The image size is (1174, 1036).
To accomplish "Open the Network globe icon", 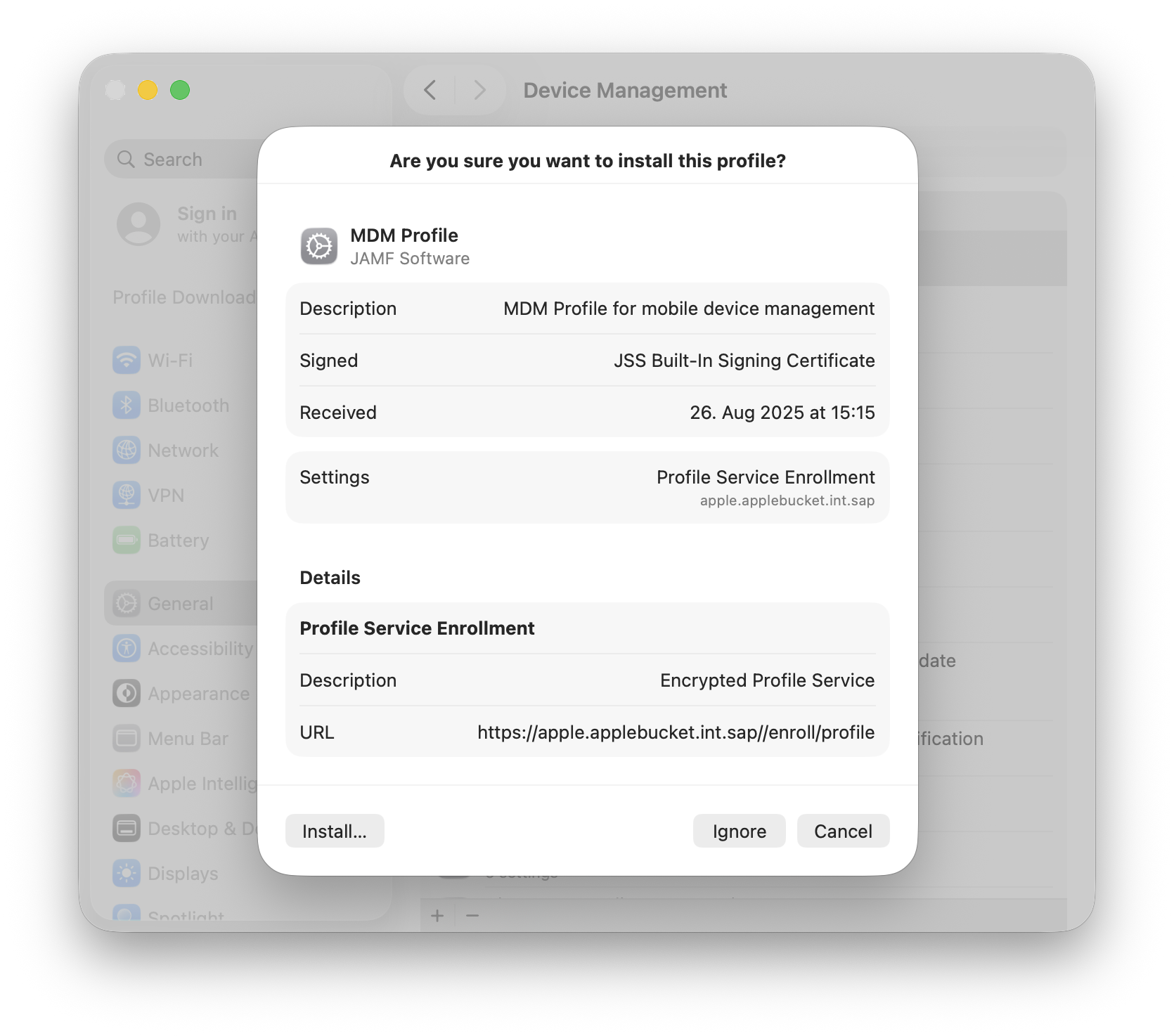I will [127, 451].
